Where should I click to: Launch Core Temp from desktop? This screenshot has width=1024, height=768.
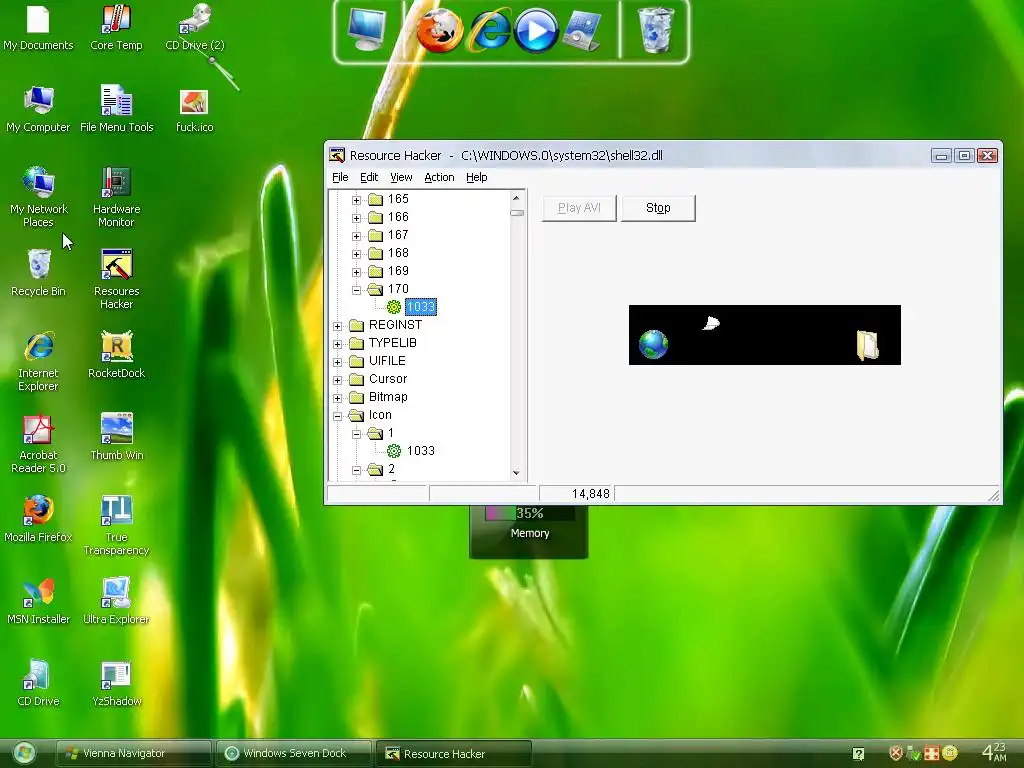pyautogui.click(x=116, y=27)
